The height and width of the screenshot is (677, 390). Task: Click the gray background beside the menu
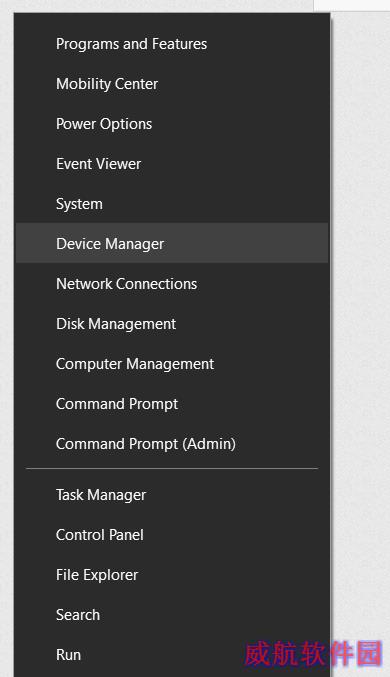click(361, 302)
